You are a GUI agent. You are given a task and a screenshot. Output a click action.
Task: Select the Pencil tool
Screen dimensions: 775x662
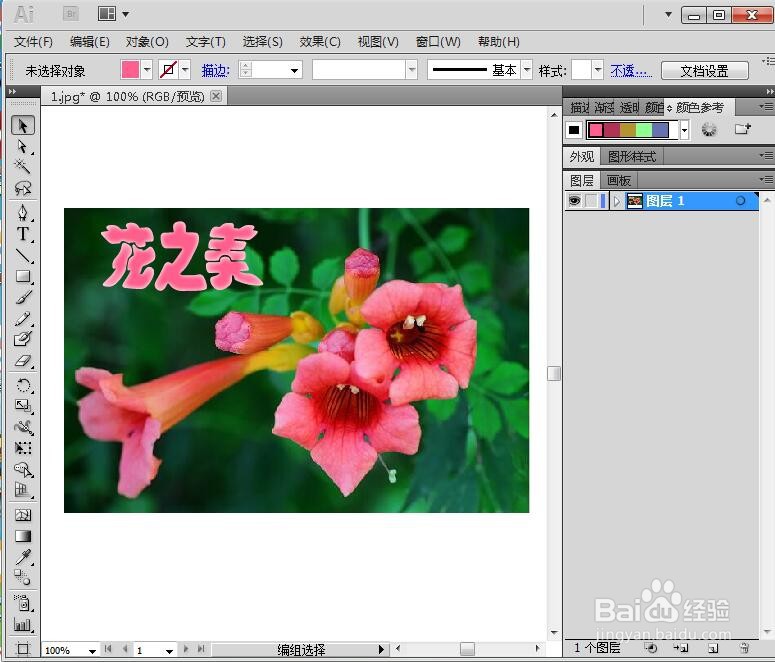point(23,318)
